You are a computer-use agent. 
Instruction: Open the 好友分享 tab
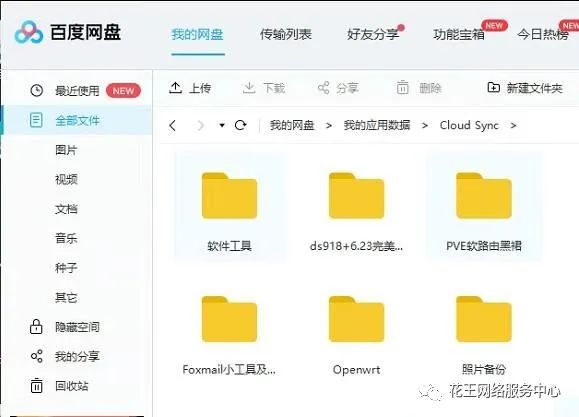coord(373,34)
